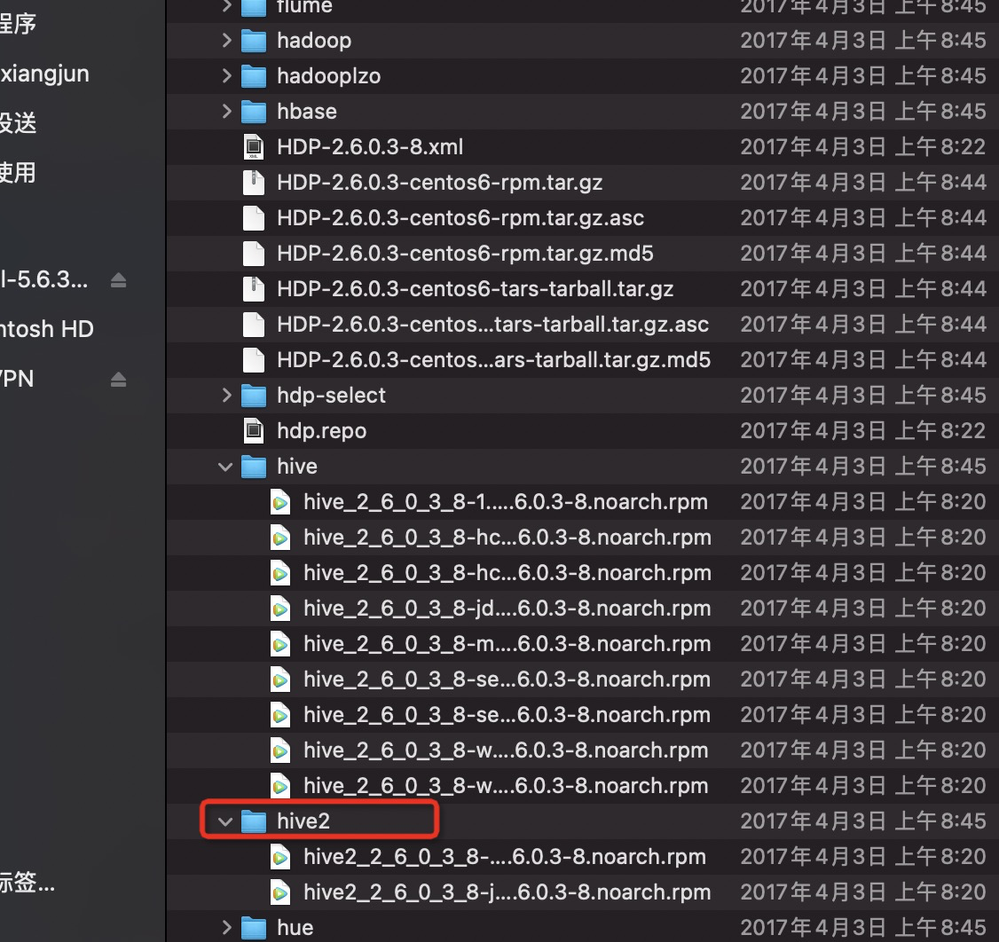The width and height of the screenshot is (999, 942).
Task: Click the hive_2_6_0_3_8-1 rpm file name
Action: click(x=506, y=503)
